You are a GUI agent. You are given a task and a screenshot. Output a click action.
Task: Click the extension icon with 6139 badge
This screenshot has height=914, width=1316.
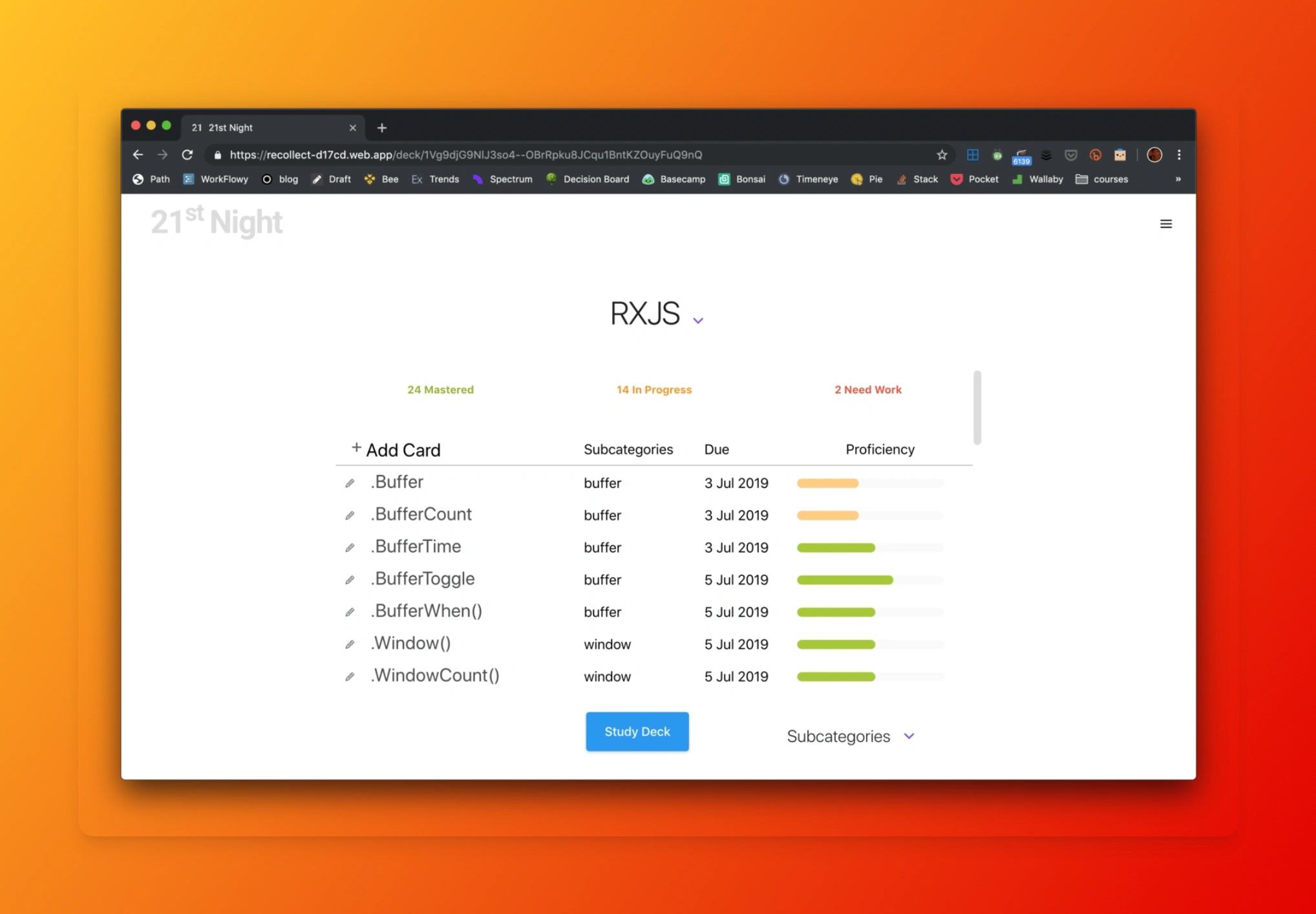click(1021, 156)
